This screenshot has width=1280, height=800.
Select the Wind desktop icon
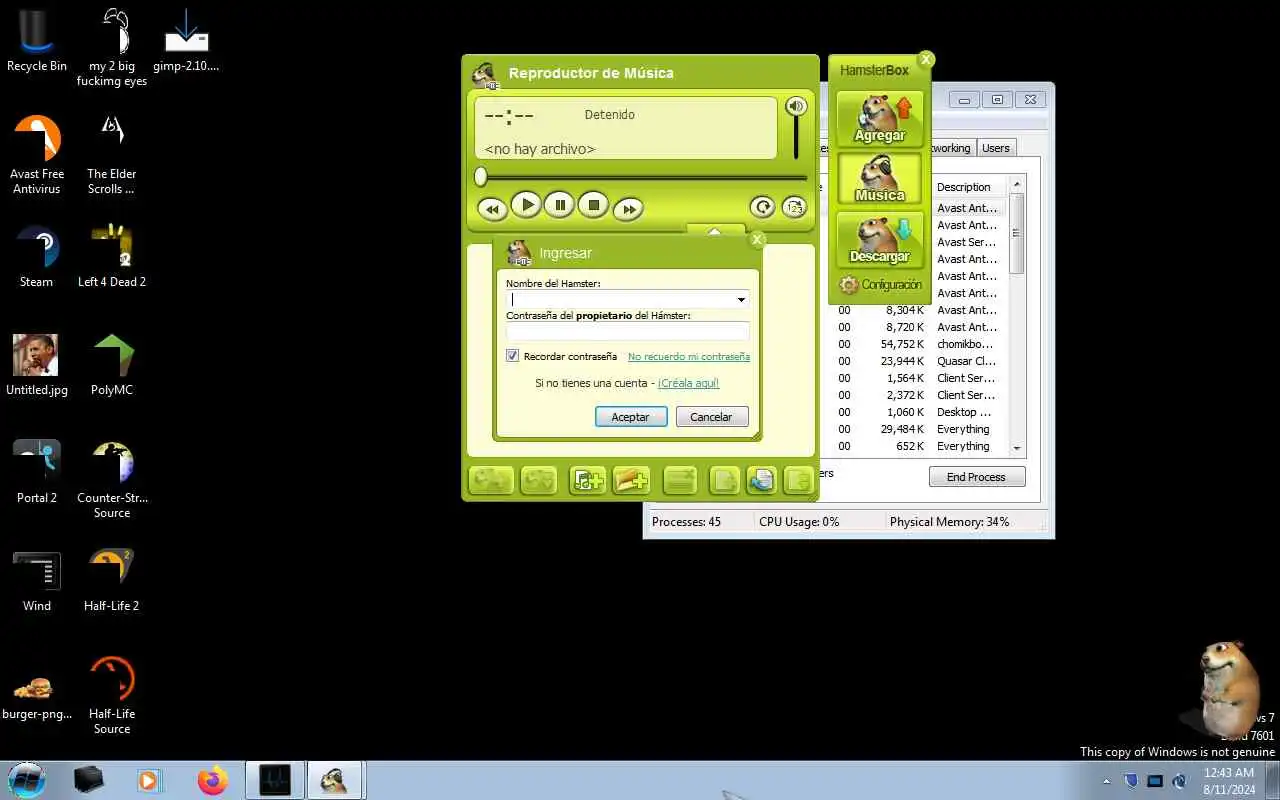pos(37,581)
